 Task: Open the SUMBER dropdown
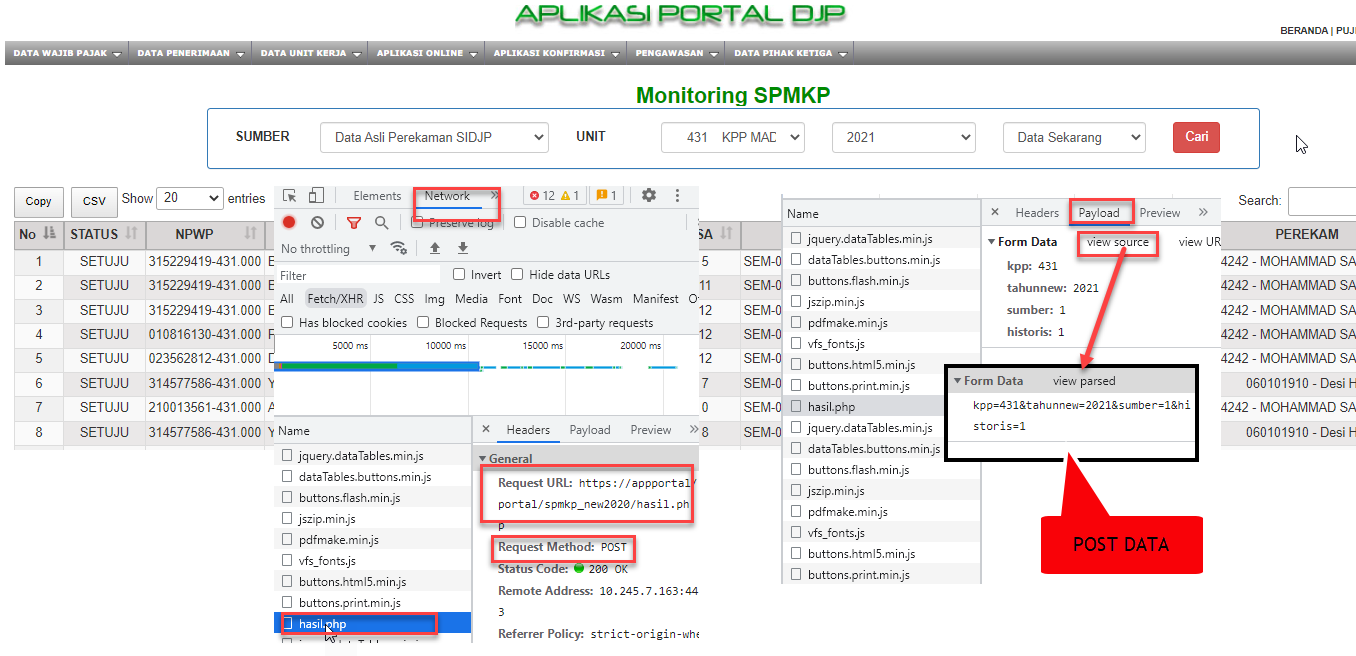[x=434, y=138]
